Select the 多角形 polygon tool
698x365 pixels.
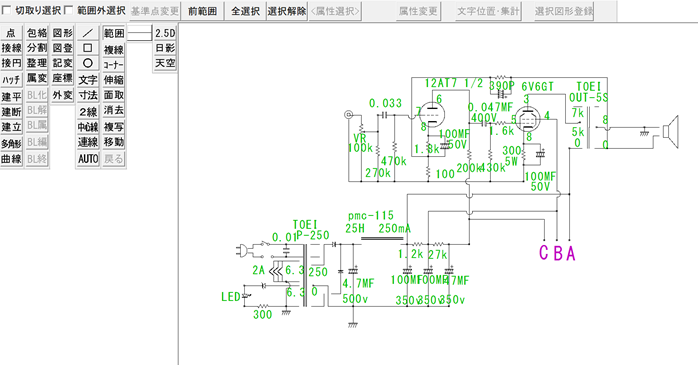point(12,143)
